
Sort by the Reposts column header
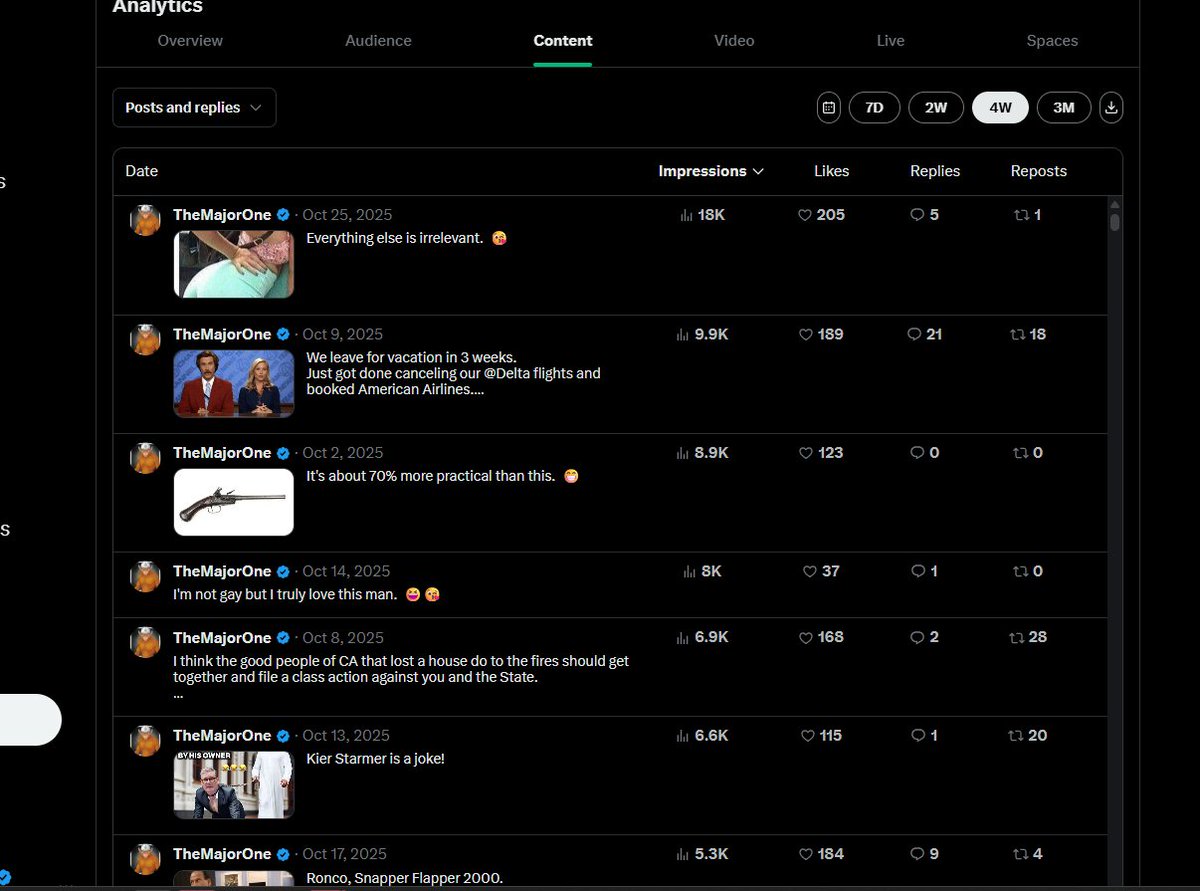tap(1039, 171)
